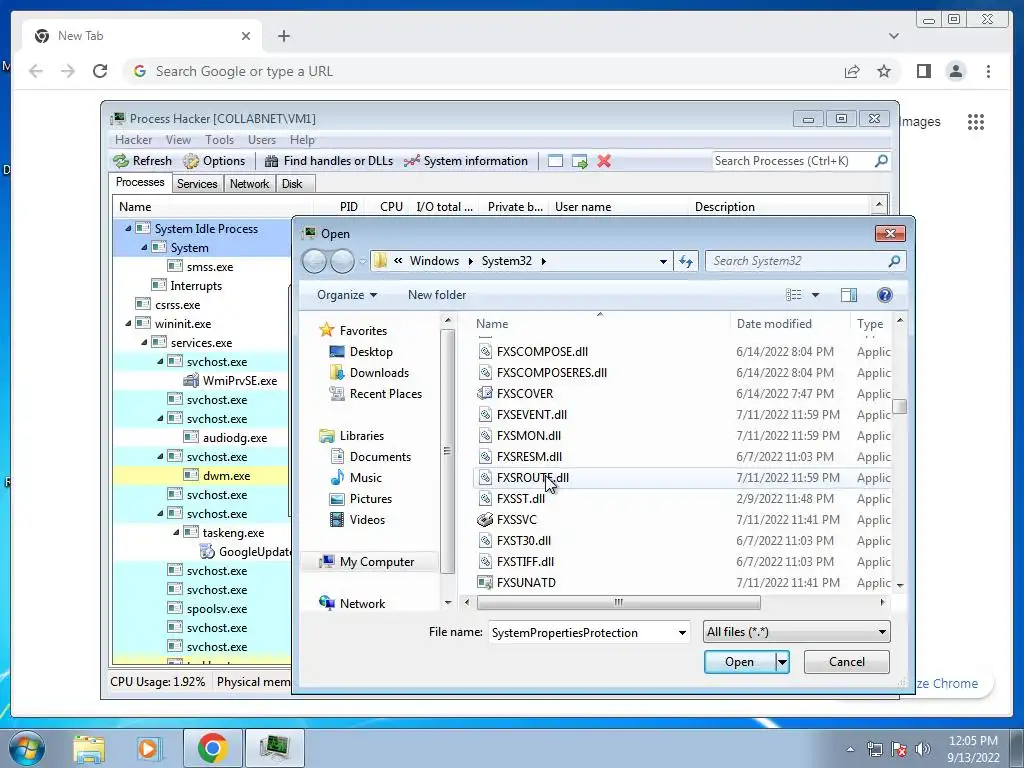Open the address path dropdown arrow
Screen dimensions: 1024x768
pos(663,261)
